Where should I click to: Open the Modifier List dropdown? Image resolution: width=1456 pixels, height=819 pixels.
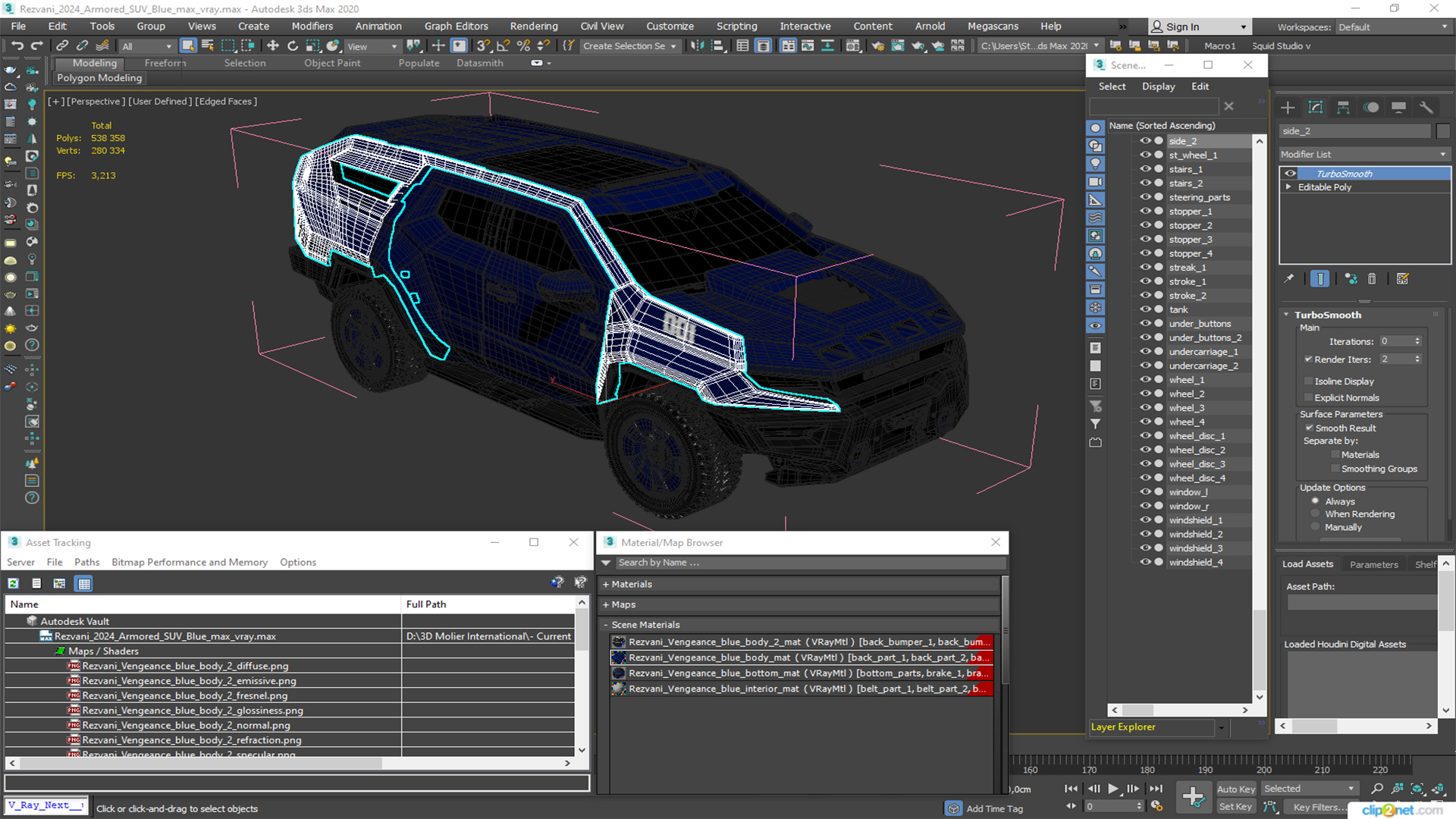click(x=1364, y=154)
